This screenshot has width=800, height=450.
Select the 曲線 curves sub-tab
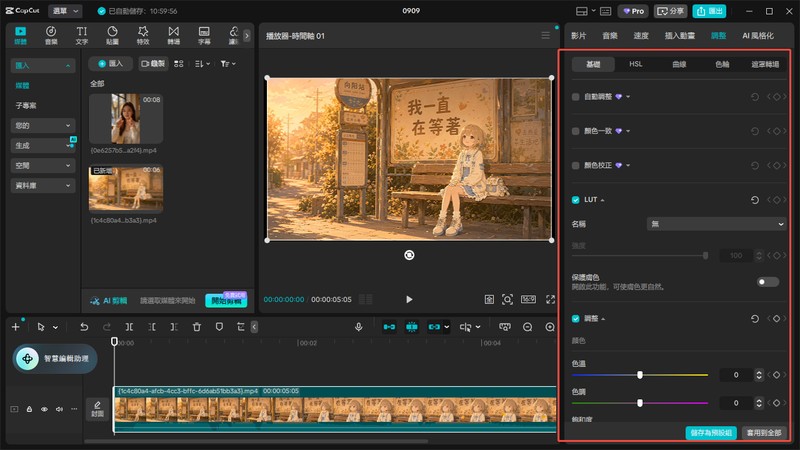(679, 64)
